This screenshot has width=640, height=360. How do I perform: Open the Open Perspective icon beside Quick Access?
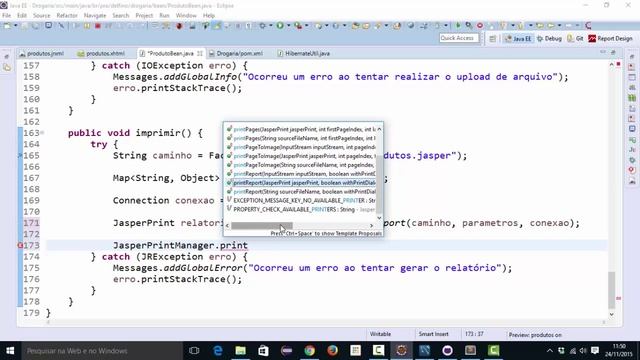tap(493, 39)
